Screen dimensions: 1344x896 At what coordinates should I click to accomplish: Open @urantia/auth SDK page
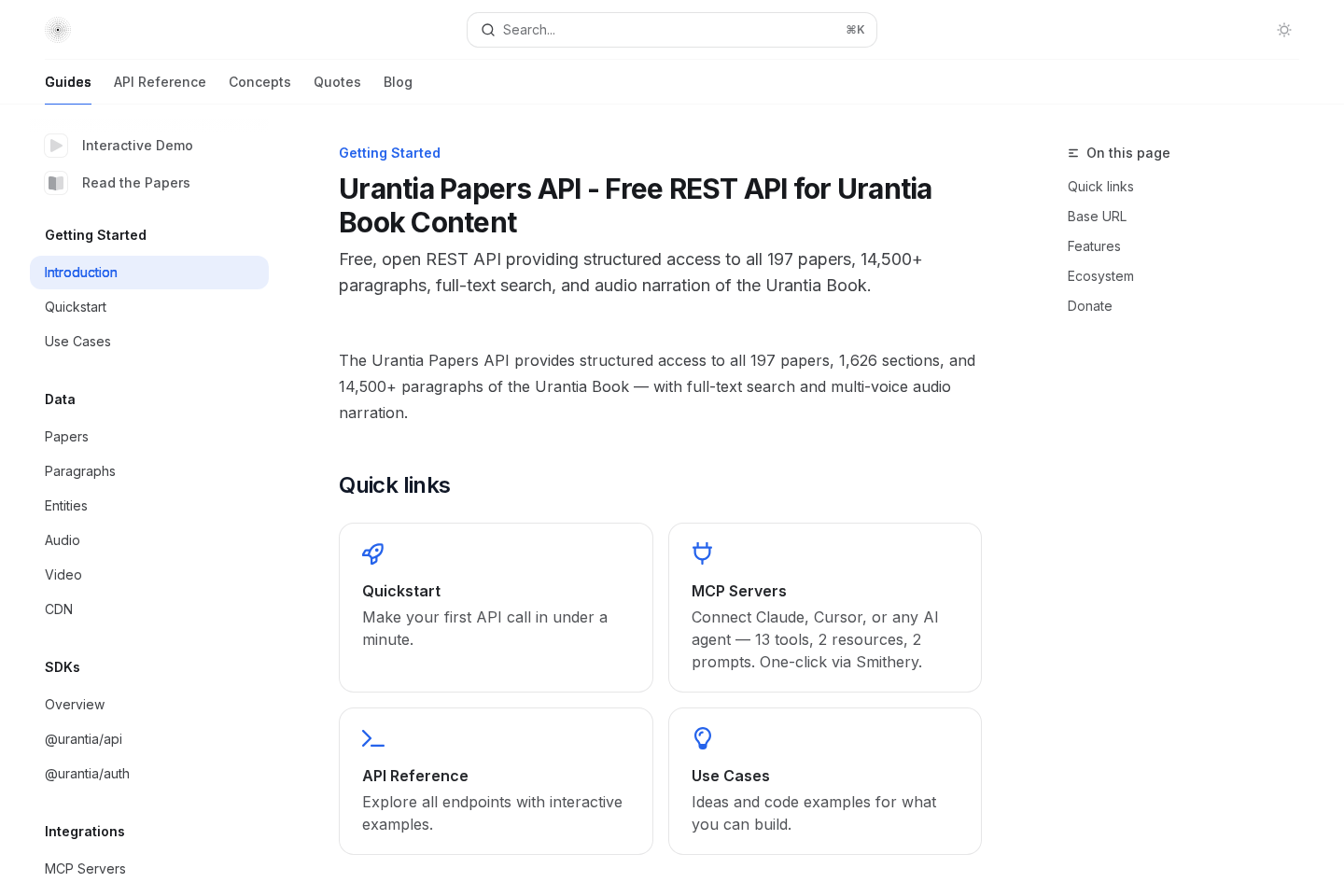87,774
